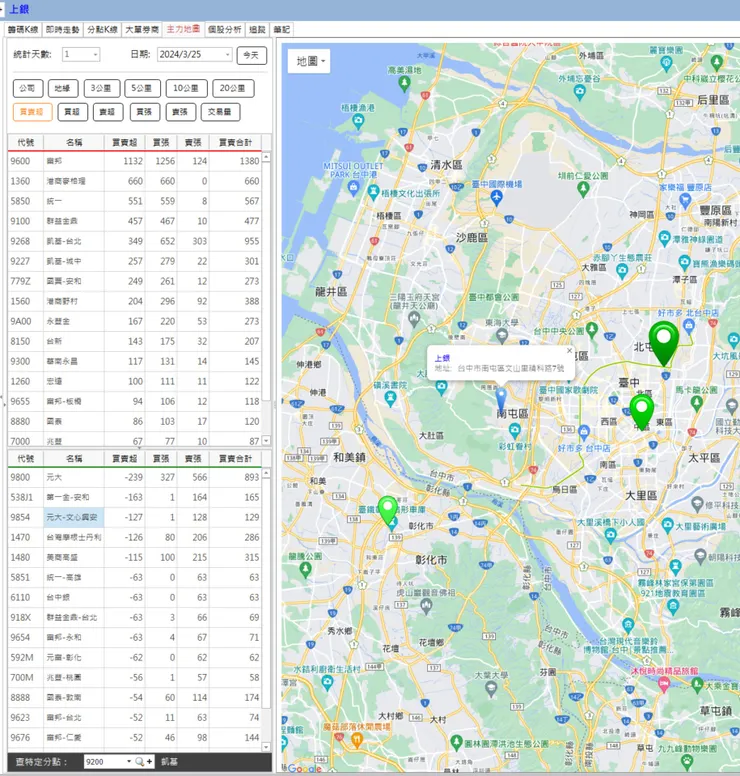Click the branch code input showing 9200

[104, 762]
